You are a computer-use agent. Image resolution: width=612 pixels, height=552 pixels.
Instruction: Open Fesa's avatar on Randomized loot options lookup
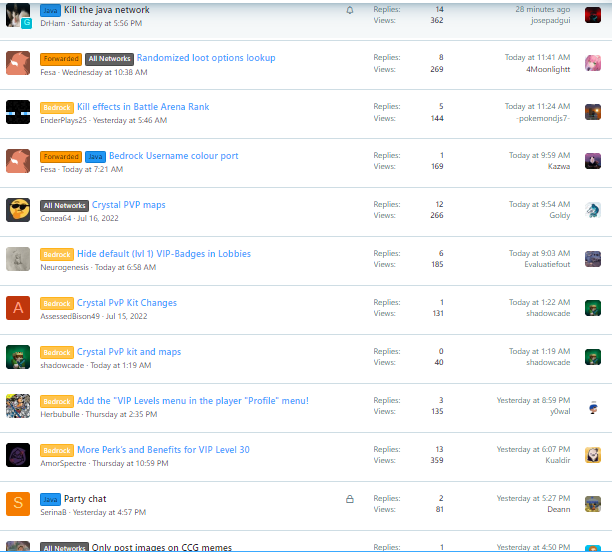18,63
